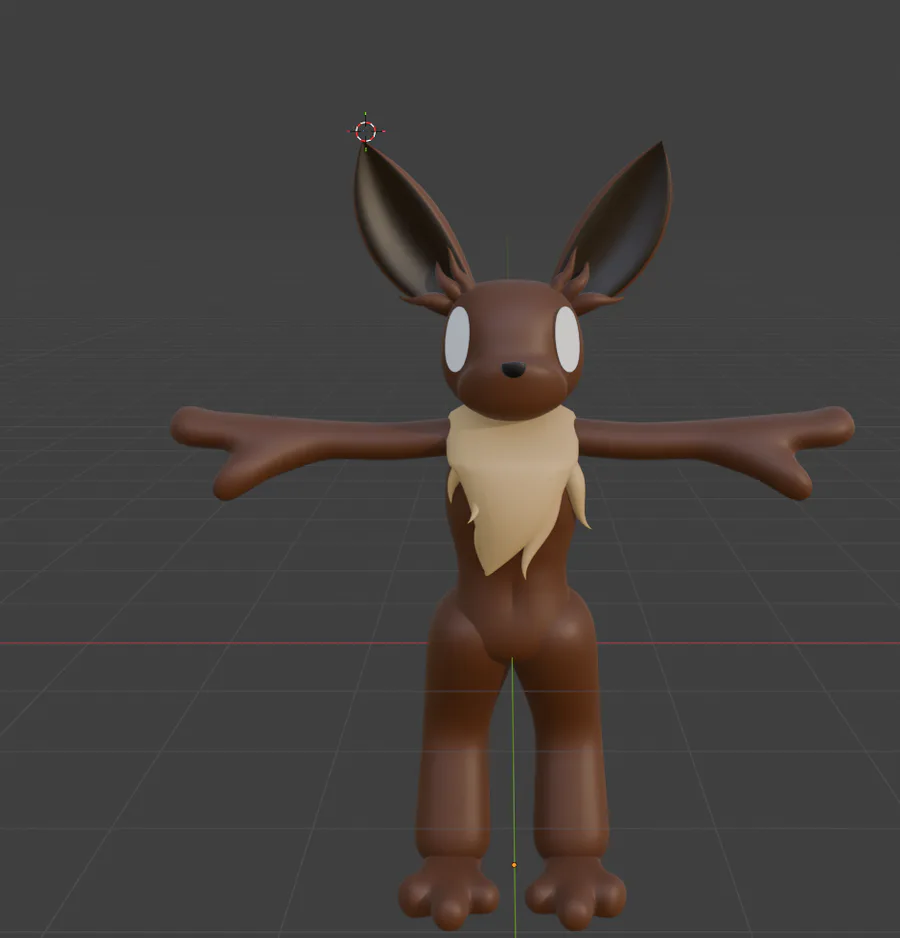This screenshot has width=900, height=938.
Task: Click the 3D cursor crosshair above the ear
Action: pyautogui.click(x=366, y=131)
